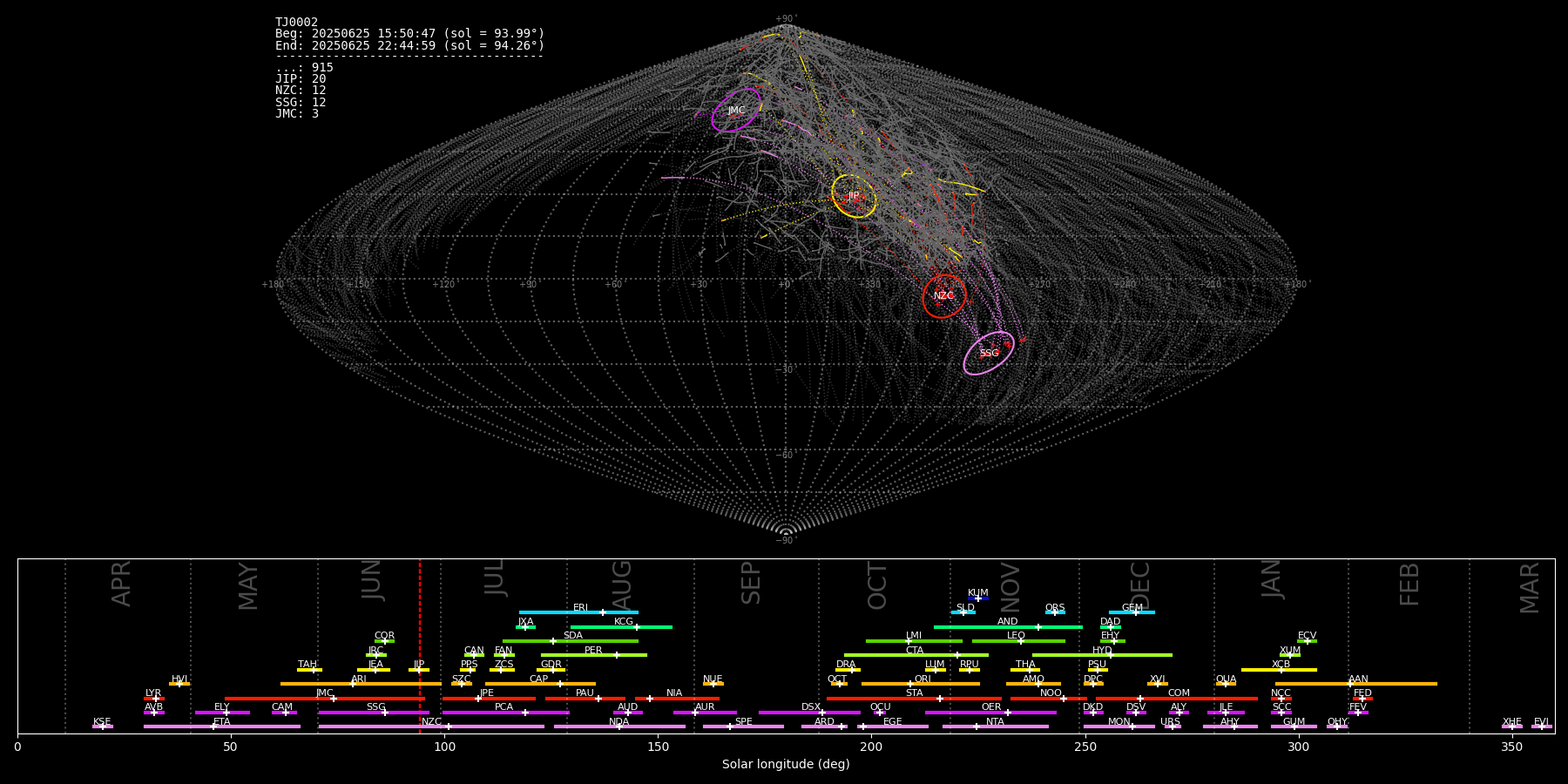Select the AND shower bar
1568x784 pixels.
[1008, 626]
